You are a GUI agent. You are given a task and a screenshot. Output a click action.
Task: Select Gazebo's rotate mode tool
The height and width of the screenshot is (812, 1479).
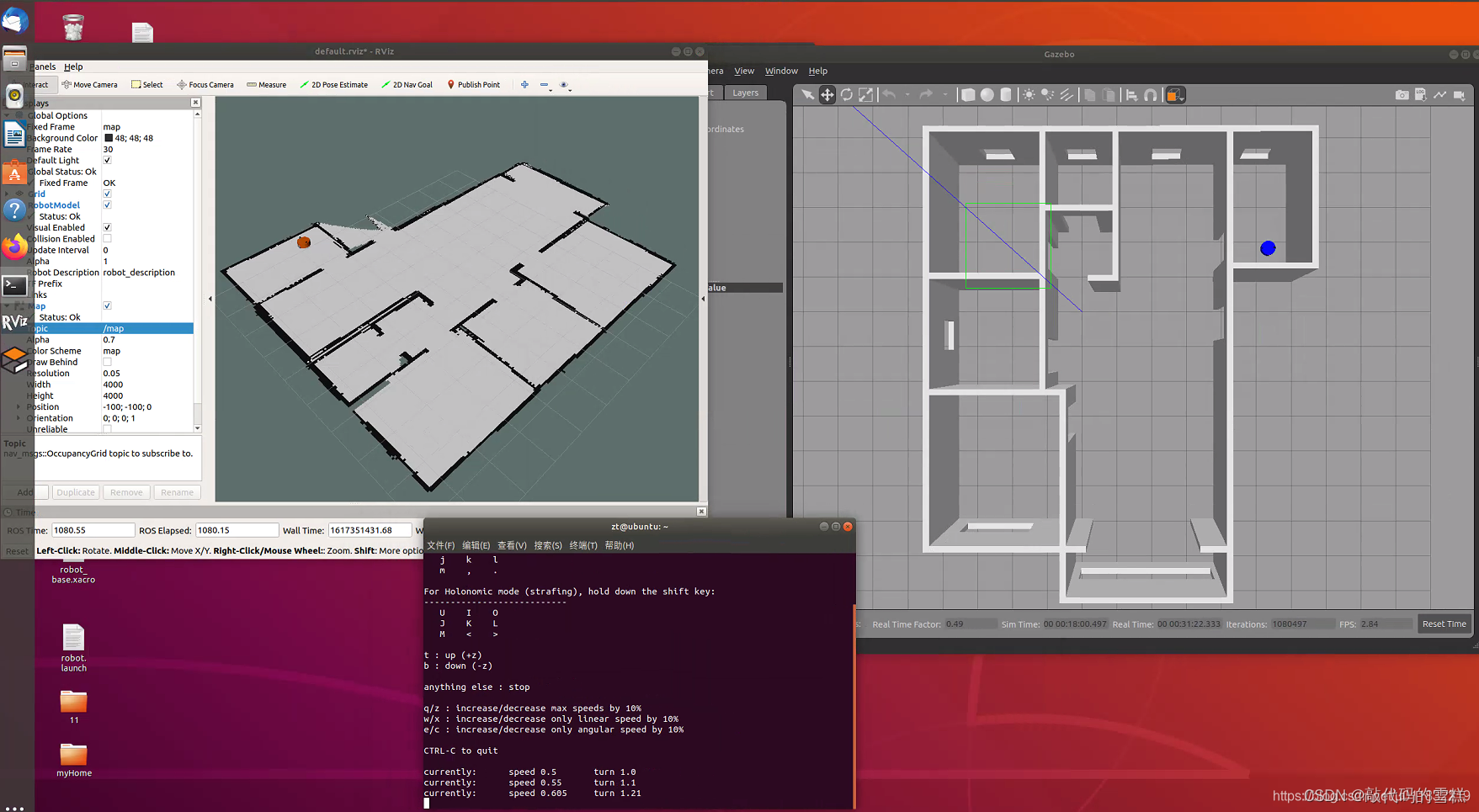point(847,95)
